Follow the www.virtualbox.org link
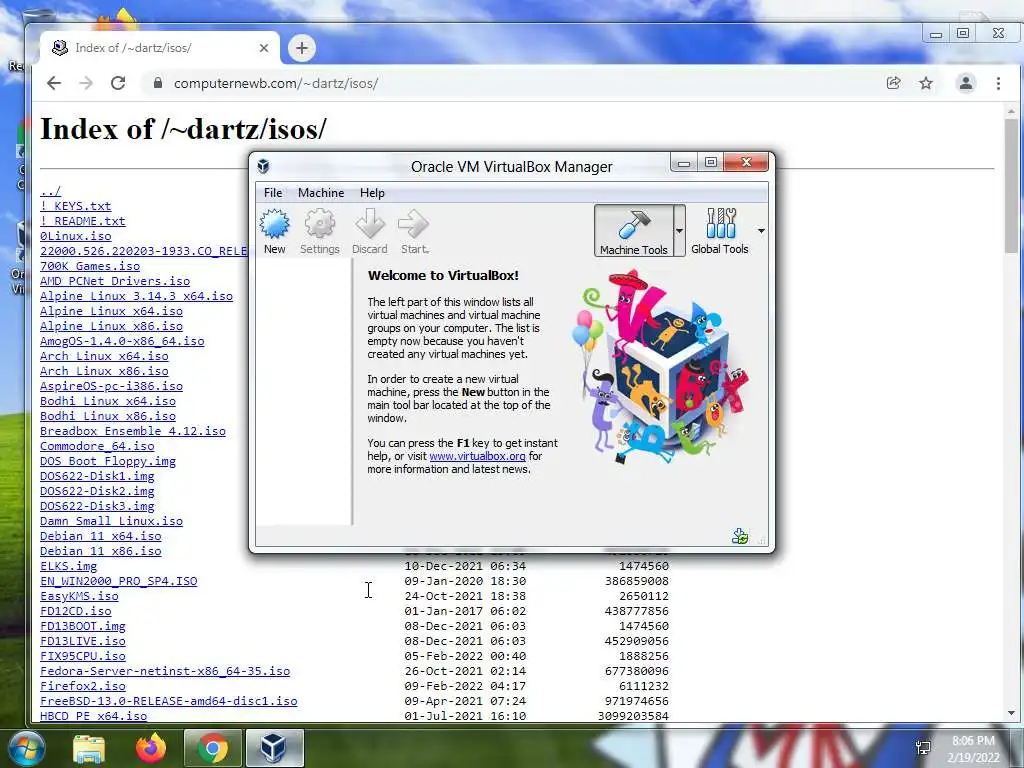1024x768 pixels. [477, 456]
